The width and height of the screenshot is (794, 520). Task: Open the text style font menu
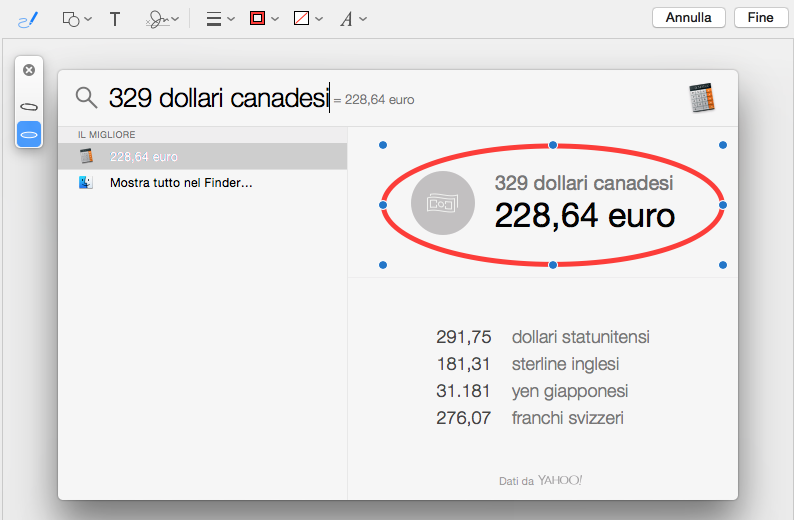point(346,19)
